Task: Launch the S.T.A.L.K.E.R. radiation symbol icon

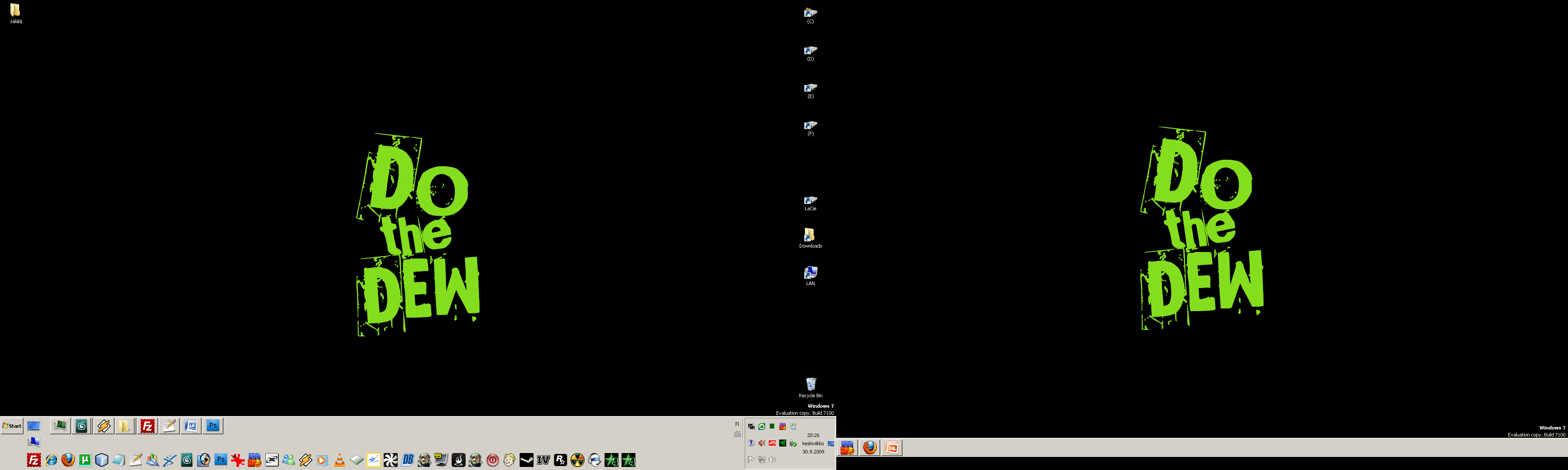Action: click(578, 460)
